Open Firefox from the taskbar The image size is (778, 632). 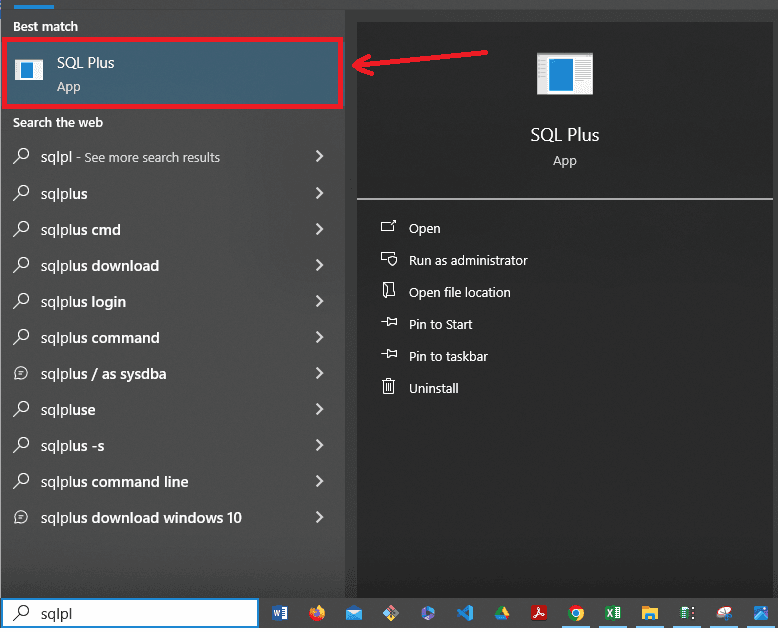317,613
